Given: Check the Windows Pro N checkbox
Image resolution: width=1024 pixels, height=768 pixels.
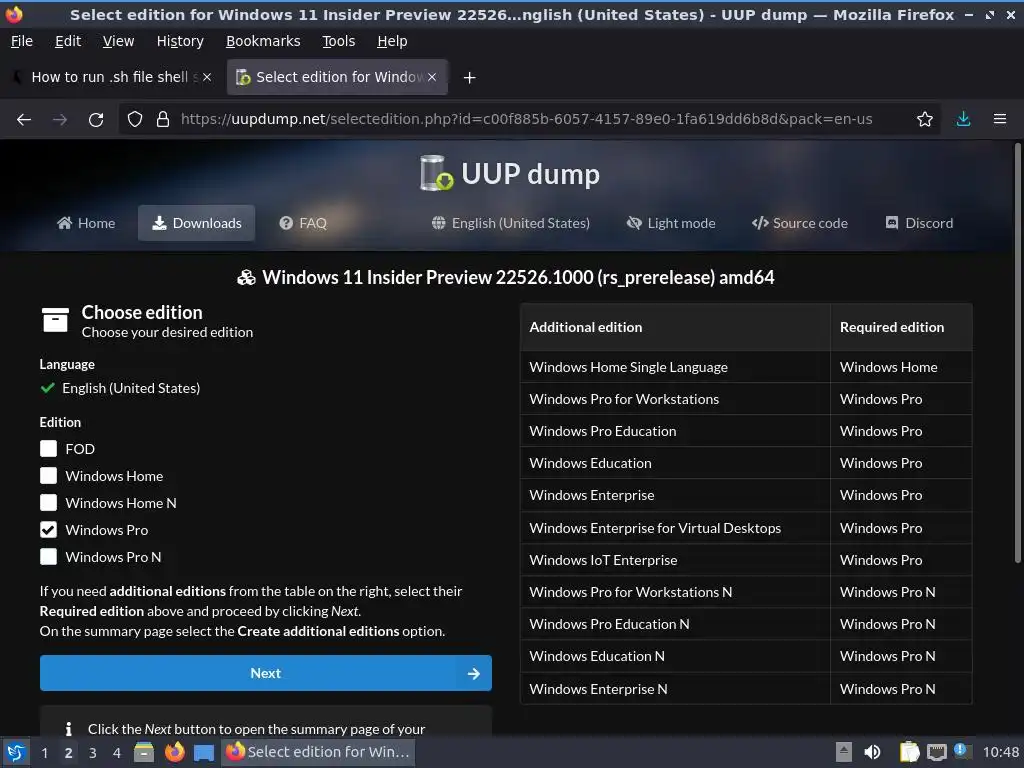Looking at the screenshot, I should pyautogui.click(x=48, y=556).
